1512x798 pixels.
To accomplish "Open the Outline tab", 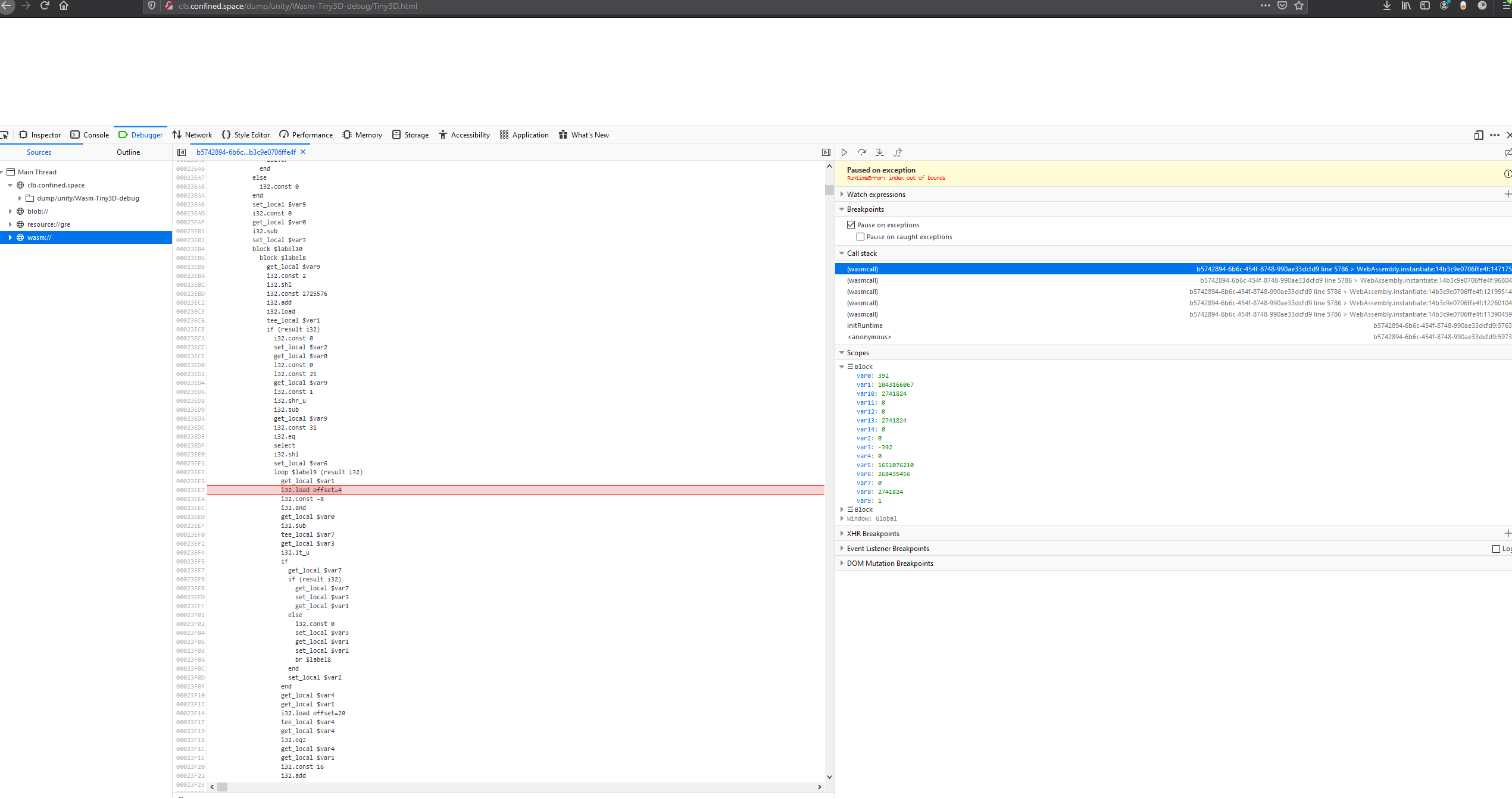I will click(128, 152).
